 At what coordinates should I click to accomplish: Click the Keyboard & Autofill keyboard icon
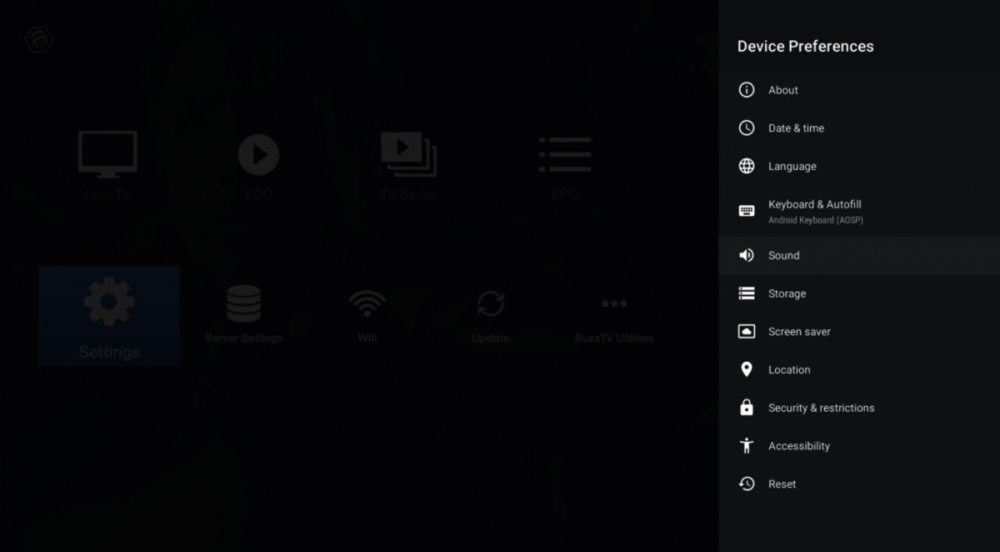(x=746, y=210)
